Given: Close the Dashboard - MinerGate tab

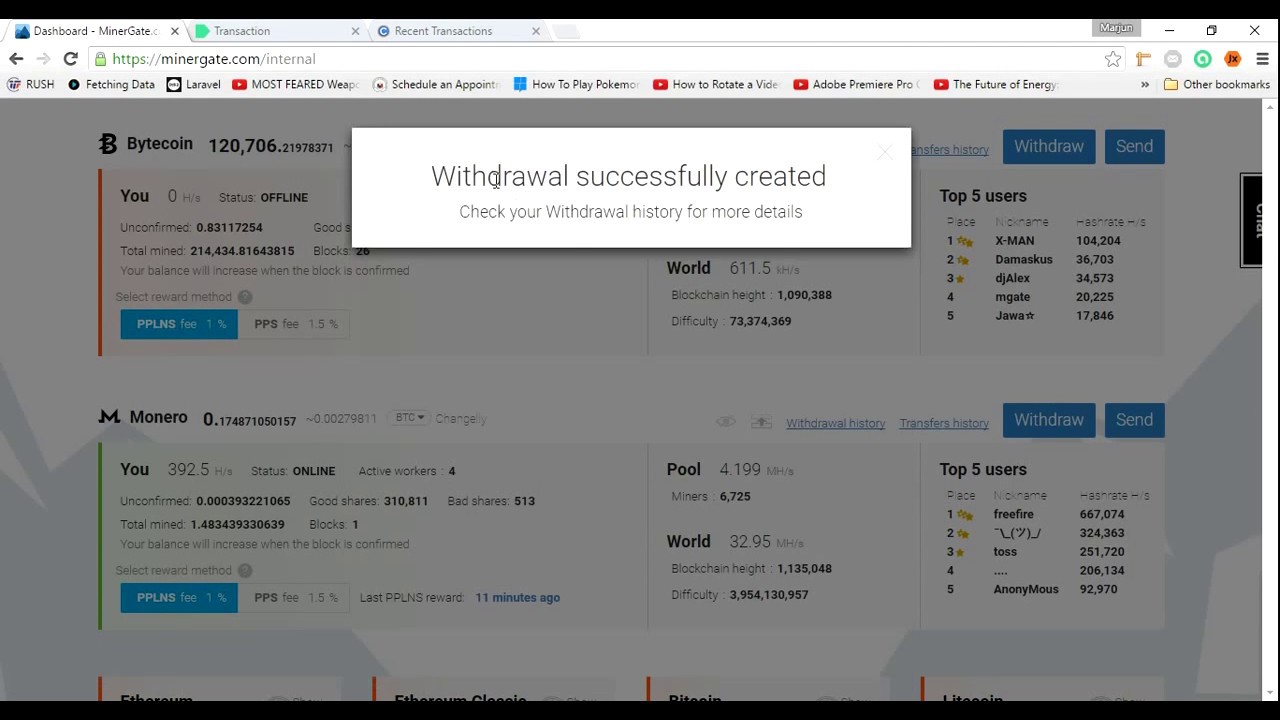Looking at the screenshot, I should tap(174, 31).
